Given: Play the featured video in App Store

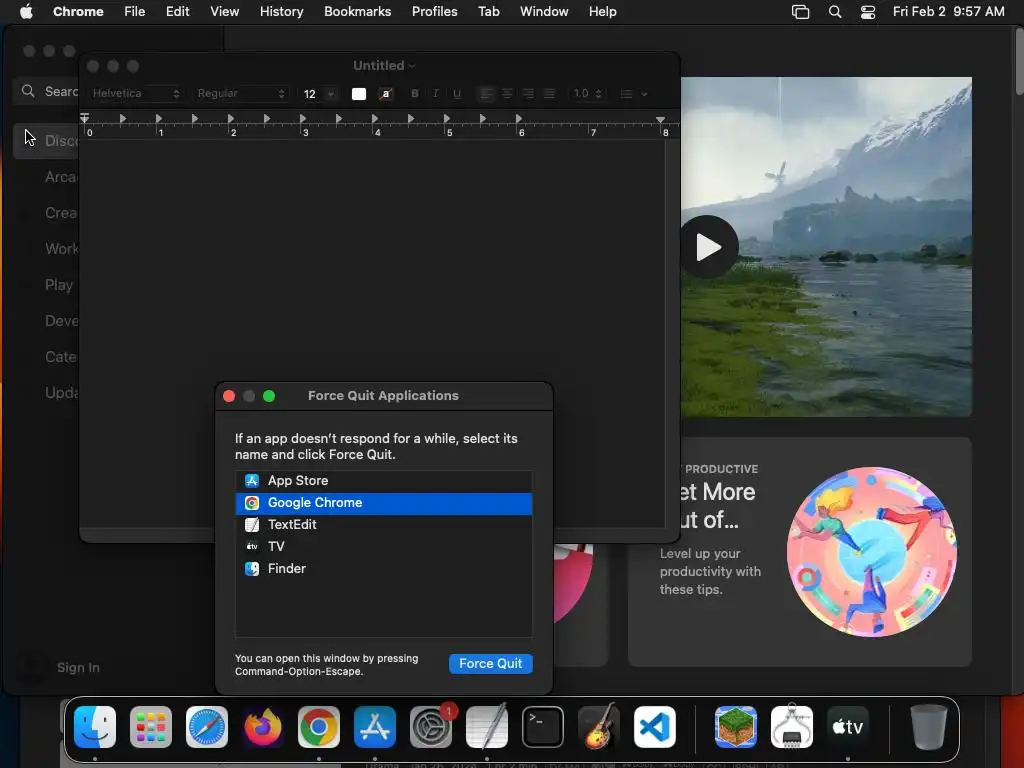Looking at the screenshot, I should coord(709,248).
